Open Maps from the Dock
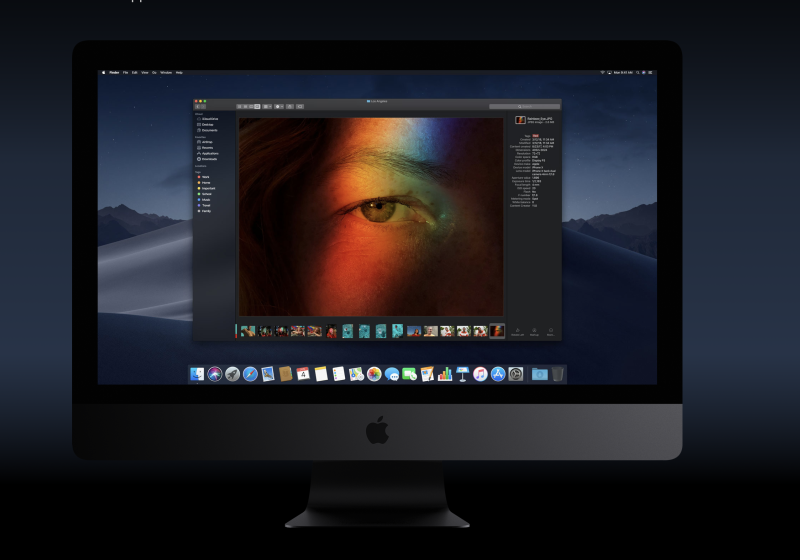The height and width of the screenshot is (560, 800). 356,374
